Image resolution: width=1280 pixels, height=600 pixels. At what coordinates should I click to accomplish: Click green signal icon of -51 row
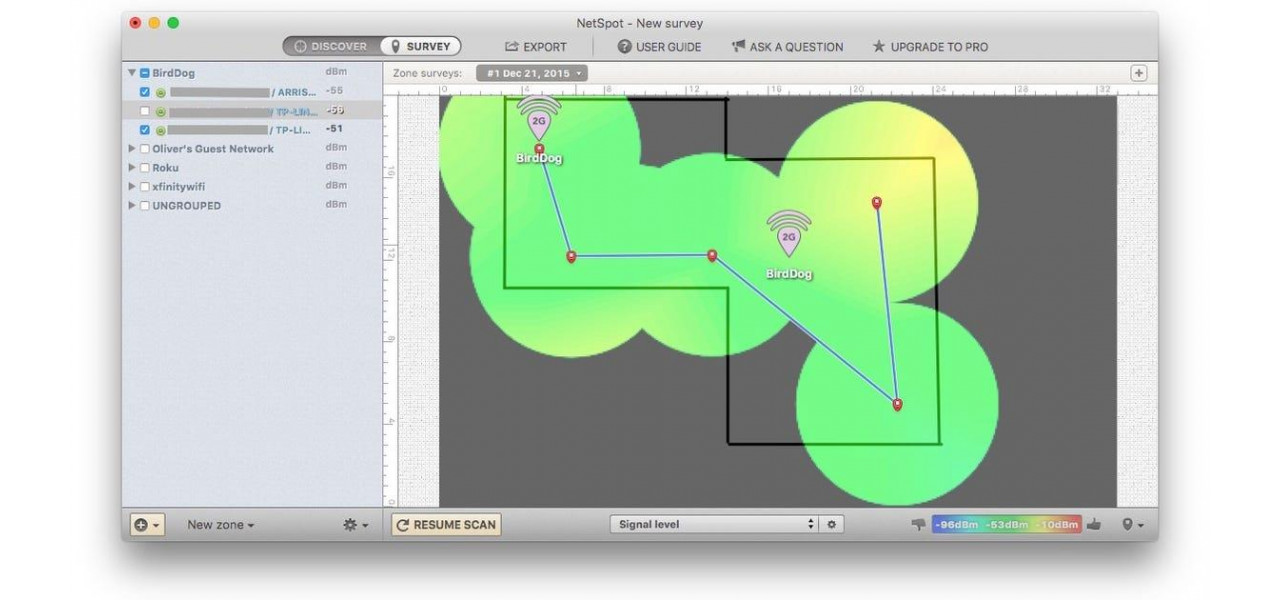click(160, 130)
